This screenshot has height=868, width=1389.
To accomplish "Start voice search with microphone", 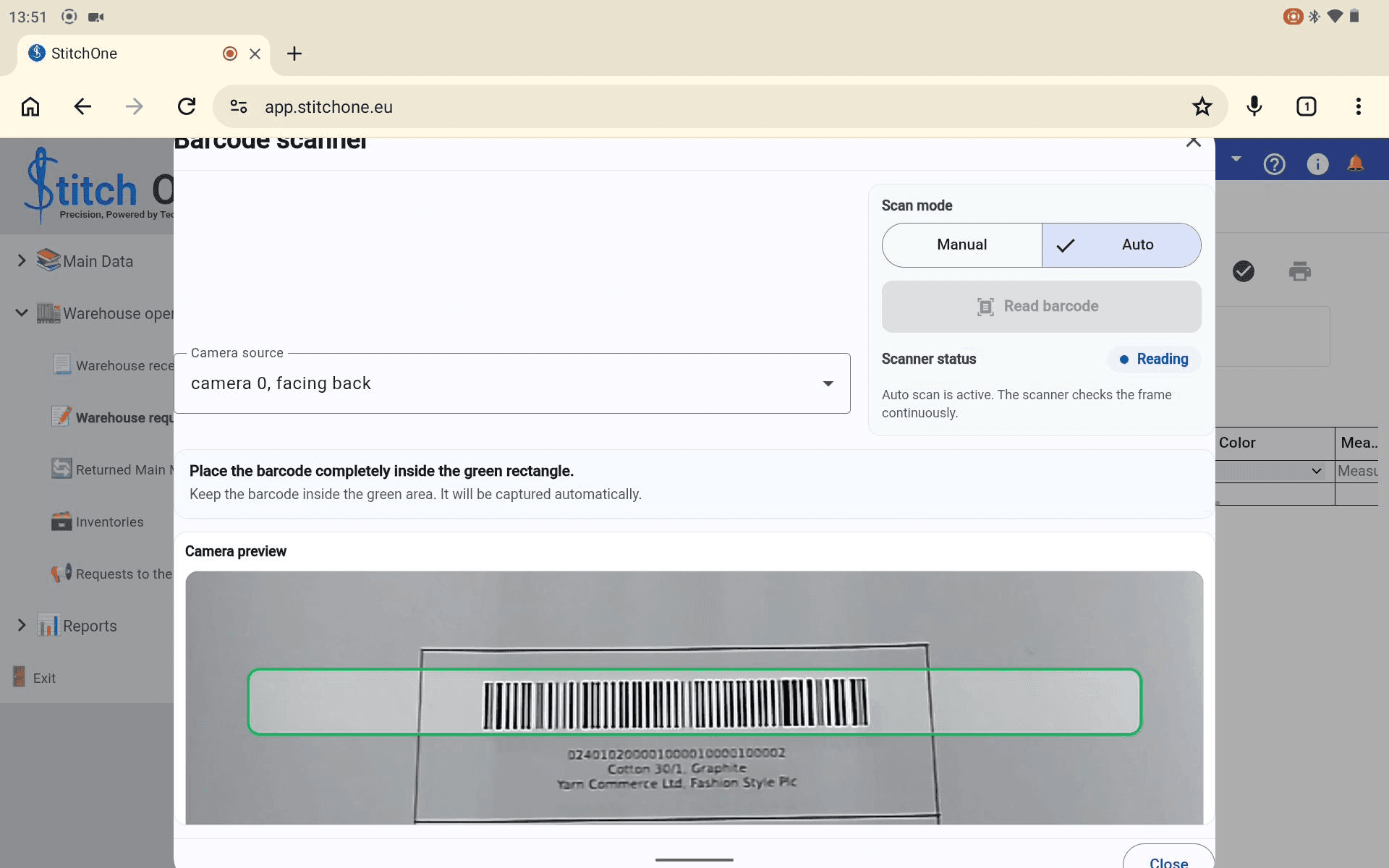I will (x=1254, y=107).
